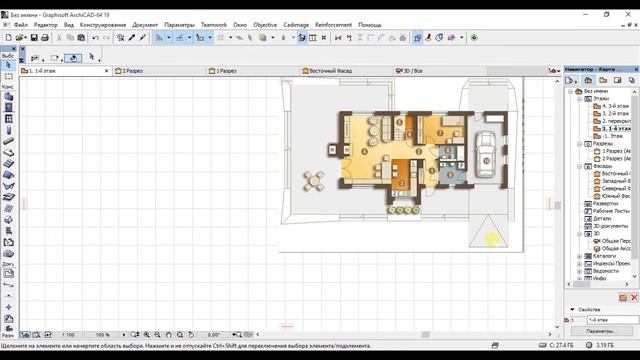Click the pan hand icon in bottom bar
640x360 pixels.
click(x=169, y=335)
